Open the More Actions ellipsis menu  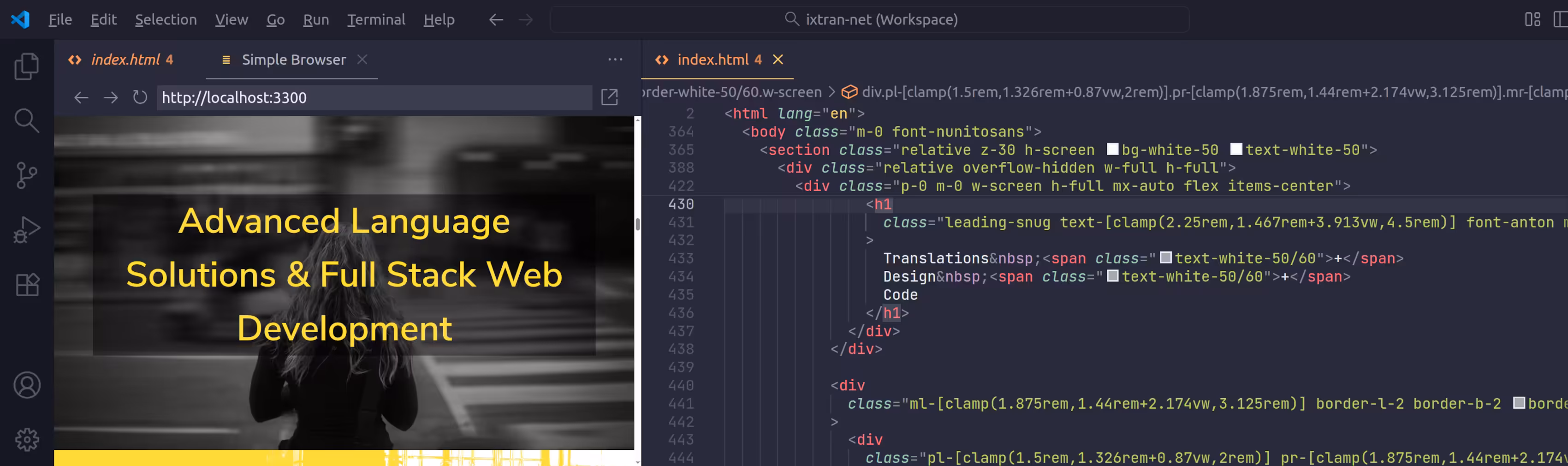coord(615,60)
